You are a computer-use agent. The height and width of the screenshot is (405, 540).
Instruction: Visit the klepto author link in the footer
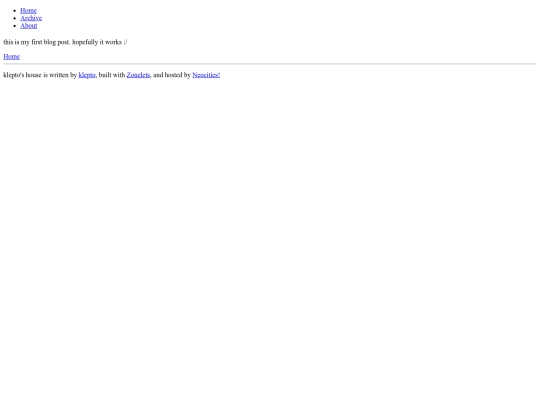(87, 75)
